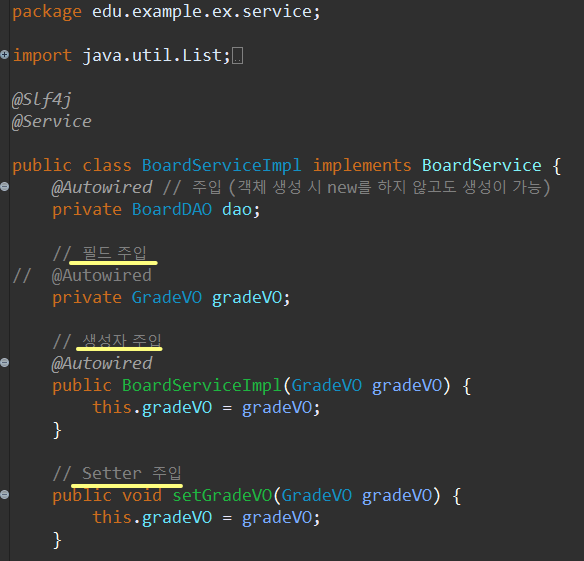The image size is (584, 561).
Task: Click the BoardServiceImpl constructor name
Action: pos(201,386)
